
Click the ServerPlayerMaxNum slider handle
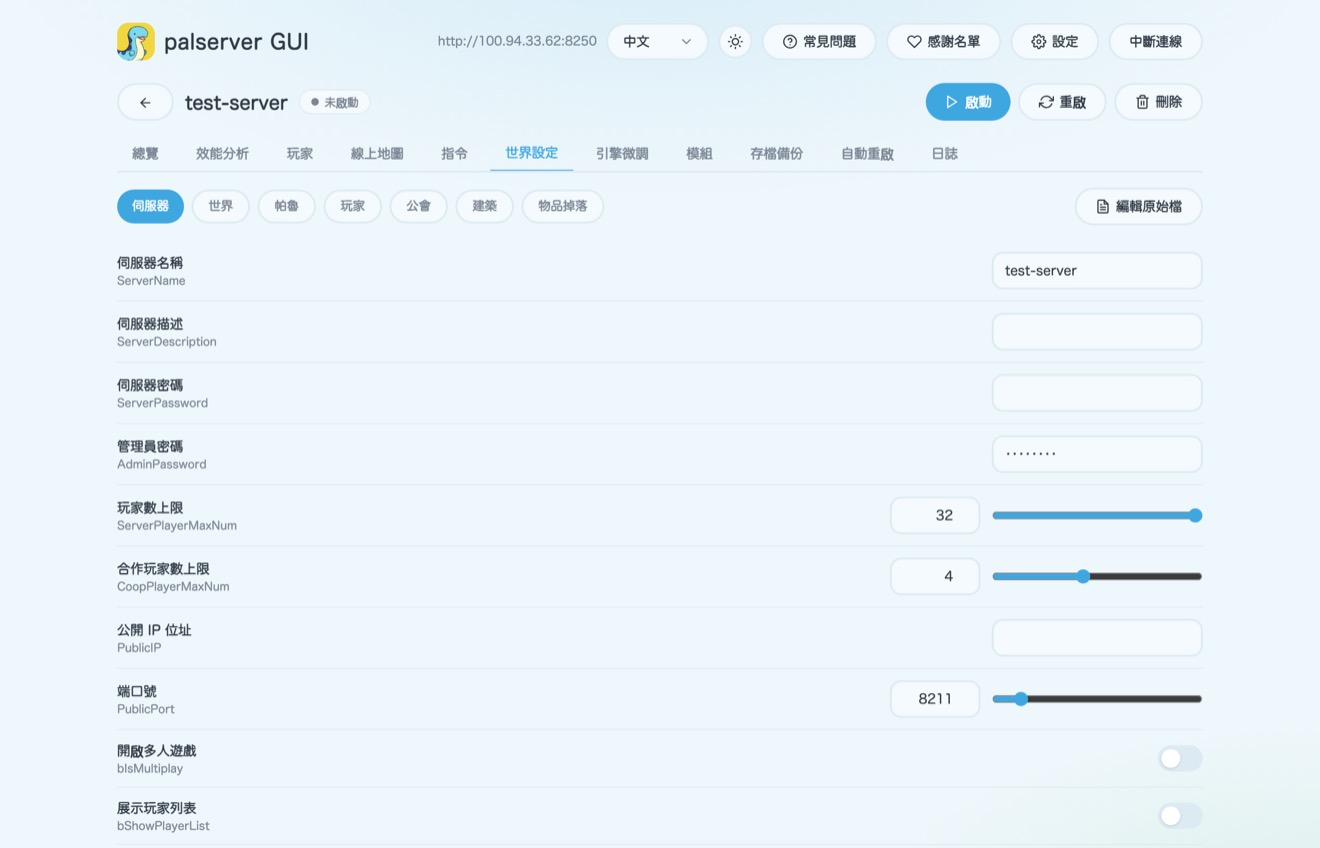coord(1195,516)
